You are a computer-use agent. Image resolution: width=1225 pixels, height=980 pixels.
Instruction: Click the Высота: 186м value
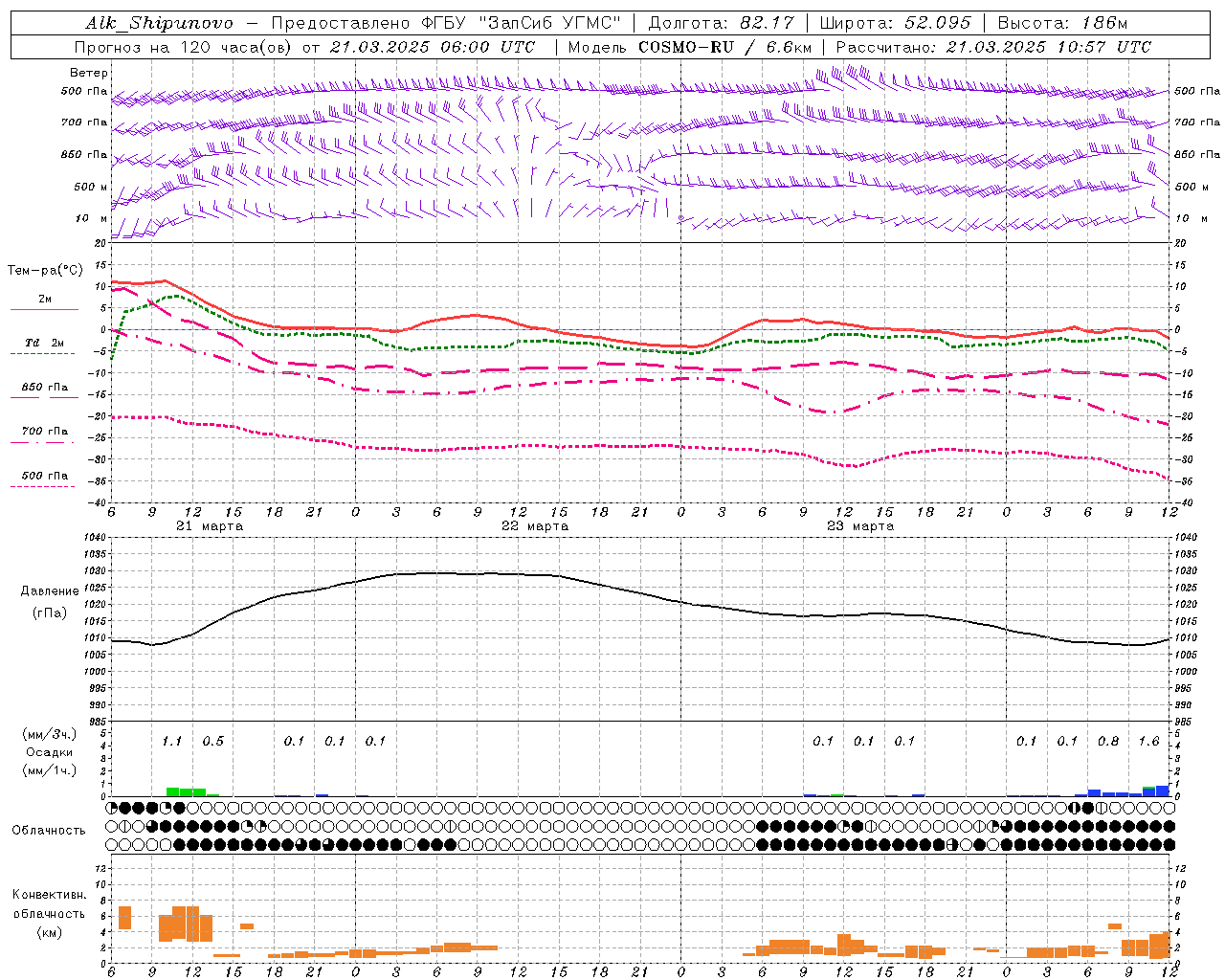click(x=1062, y=23)
